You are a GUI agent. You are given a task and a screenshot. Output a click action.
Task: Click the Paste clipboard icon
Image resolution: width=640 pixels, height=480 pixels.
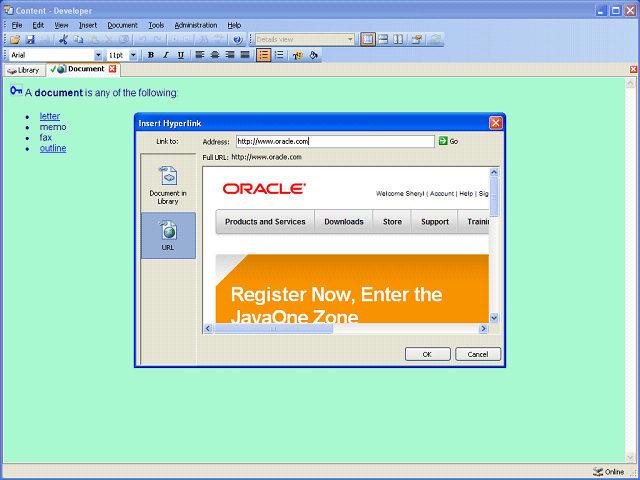[x=93, y=40]
